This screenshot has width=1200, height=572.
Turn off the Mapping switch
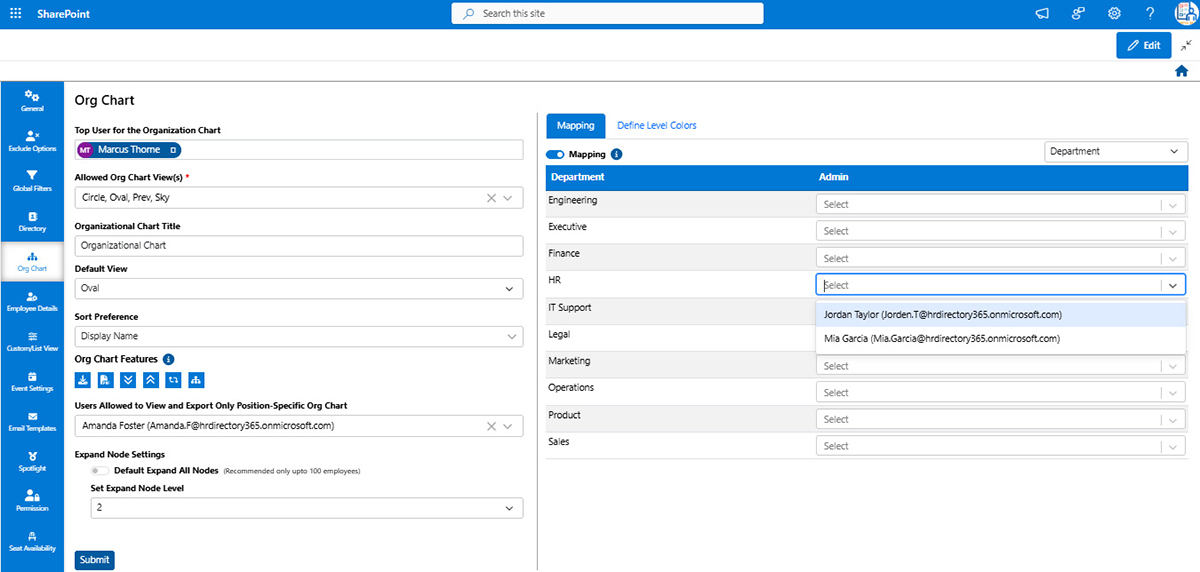555,154
